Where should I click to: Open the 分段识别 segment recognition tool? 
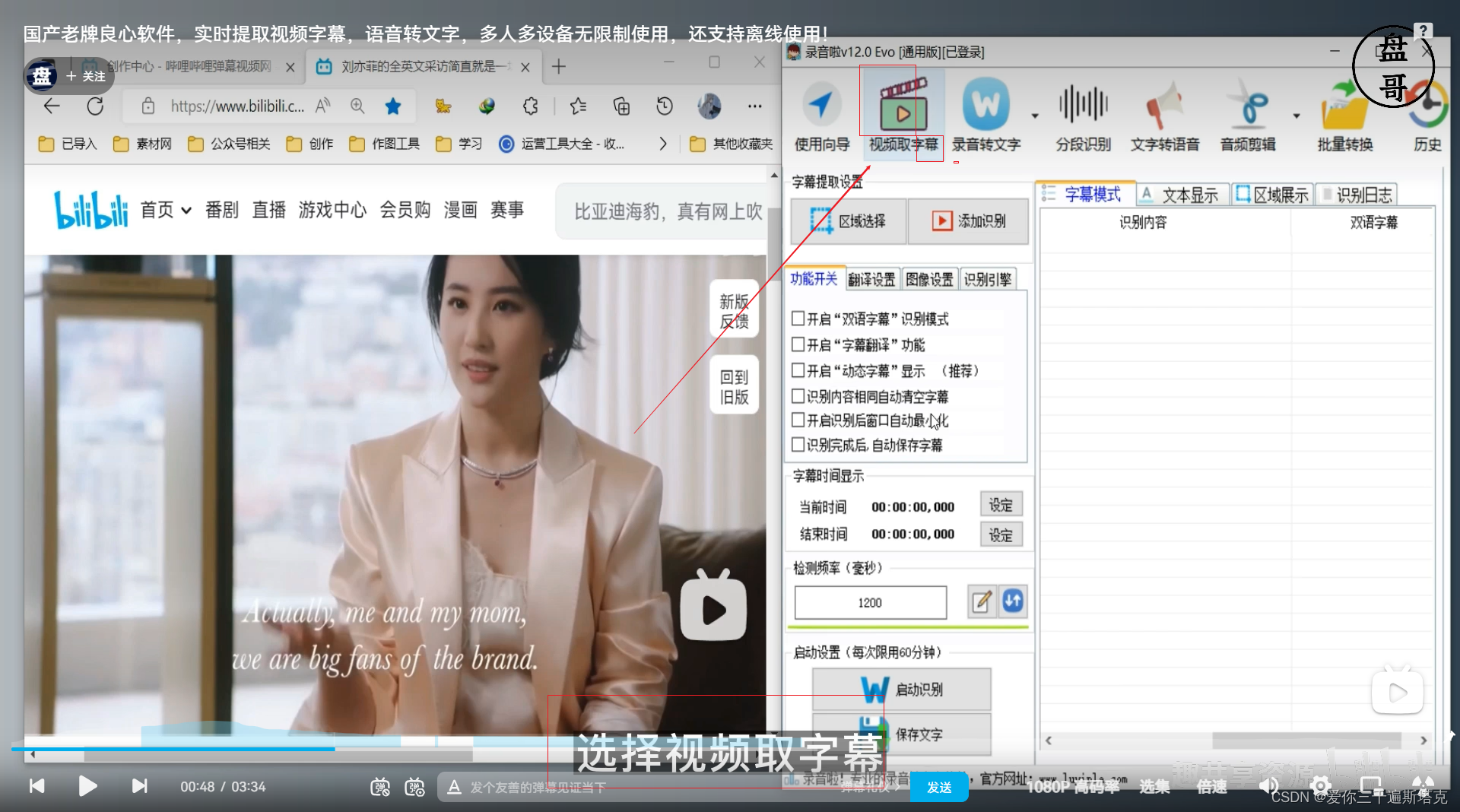[1083, 116]
